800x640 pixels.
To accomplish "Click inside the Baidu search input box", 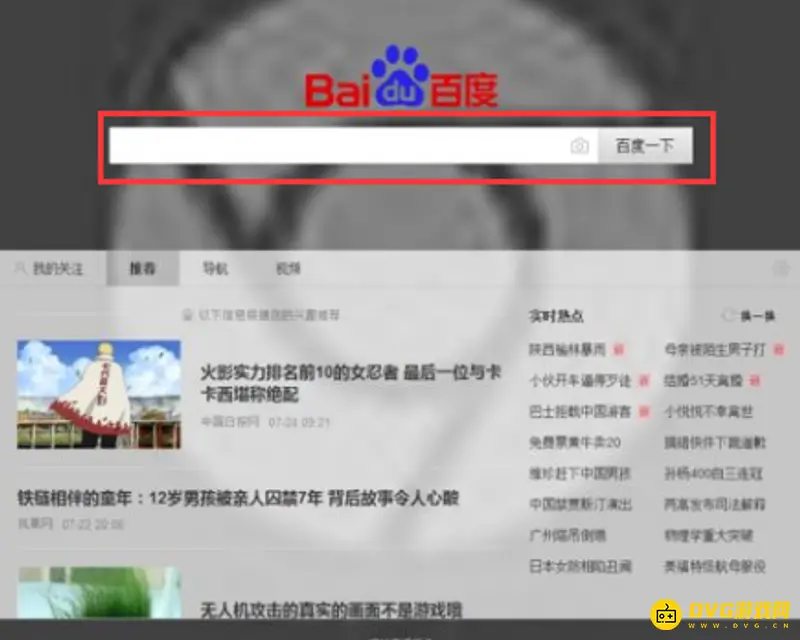I will [330, 145].
